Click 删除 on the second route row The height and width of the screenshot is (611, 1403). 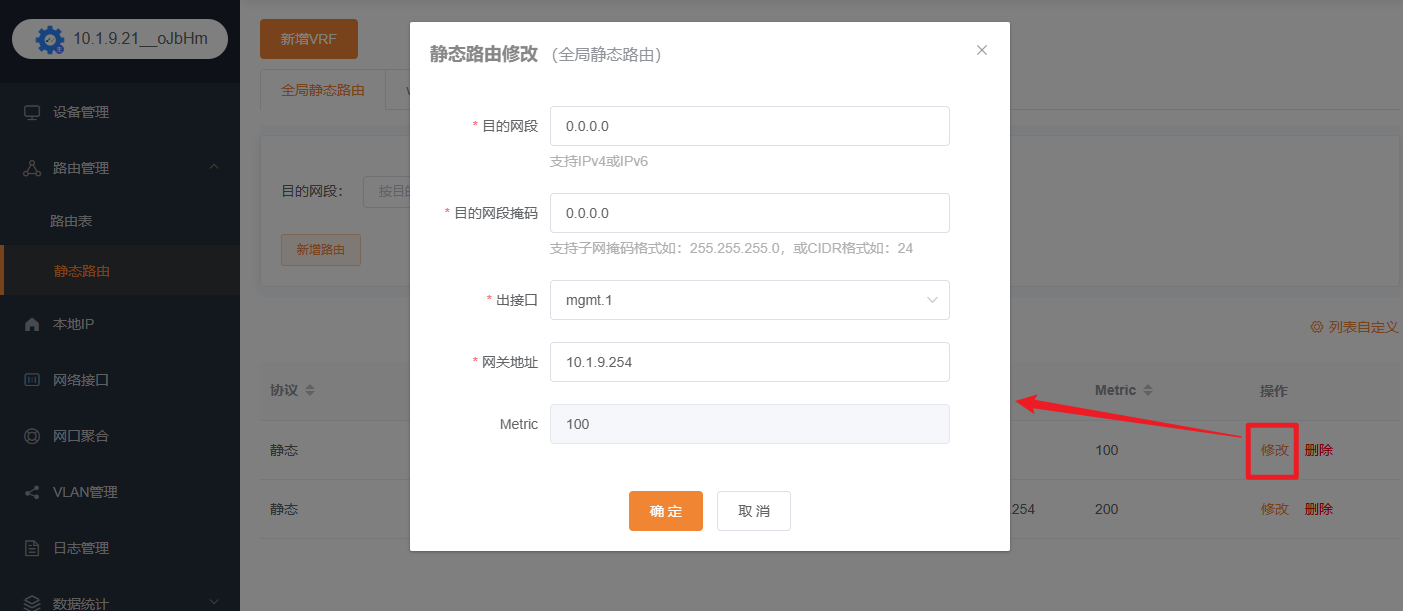(x=1319, y=508)
